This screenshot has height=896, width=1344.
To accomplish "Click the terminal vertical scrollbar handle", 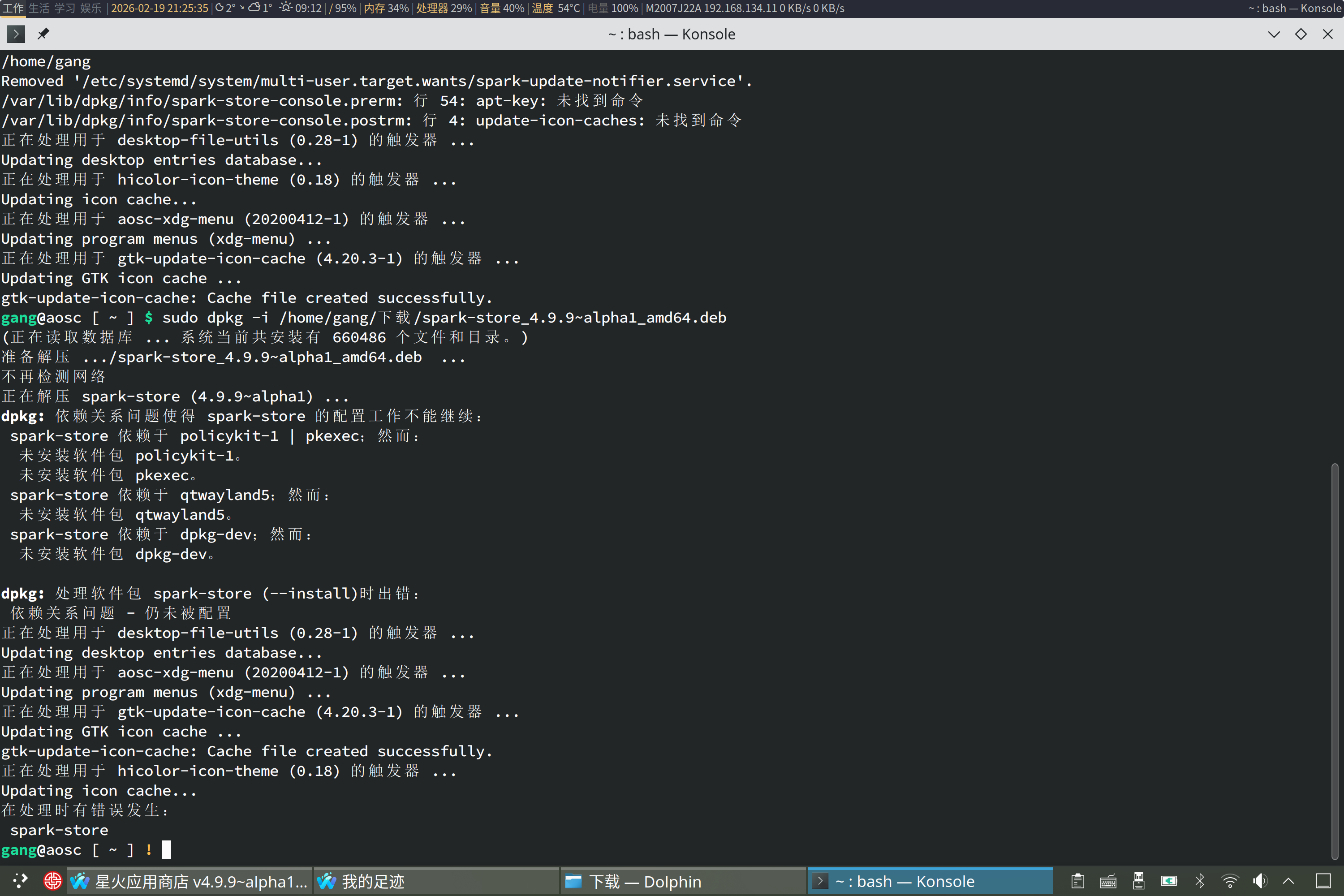I will coord(1334,661).
